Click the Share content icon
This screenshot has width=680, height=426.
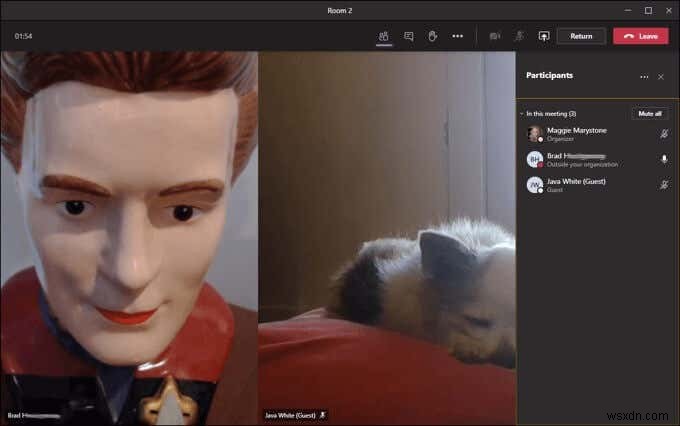(544, 36)
